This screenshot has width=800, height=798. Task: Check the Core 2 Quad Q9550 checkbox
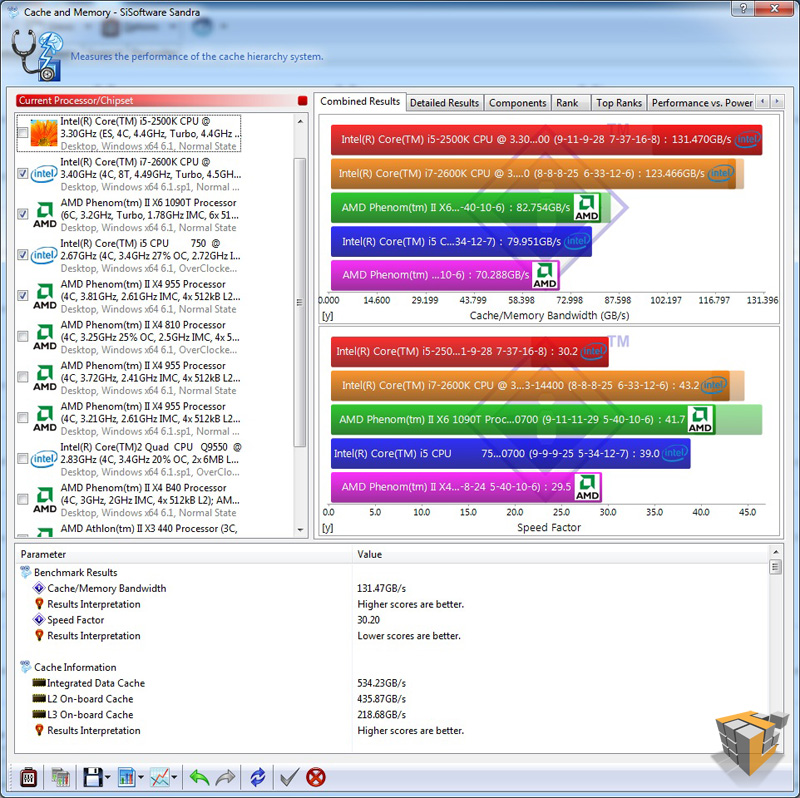(x=22, y=458)
